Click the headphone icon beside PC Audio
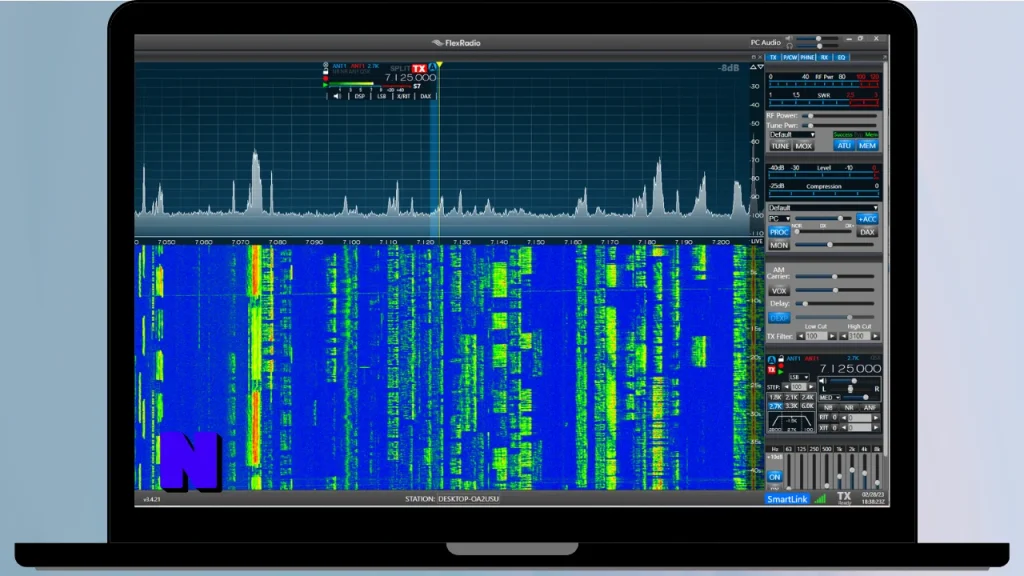Screen dimensions: 1024x576 point(790,46)
